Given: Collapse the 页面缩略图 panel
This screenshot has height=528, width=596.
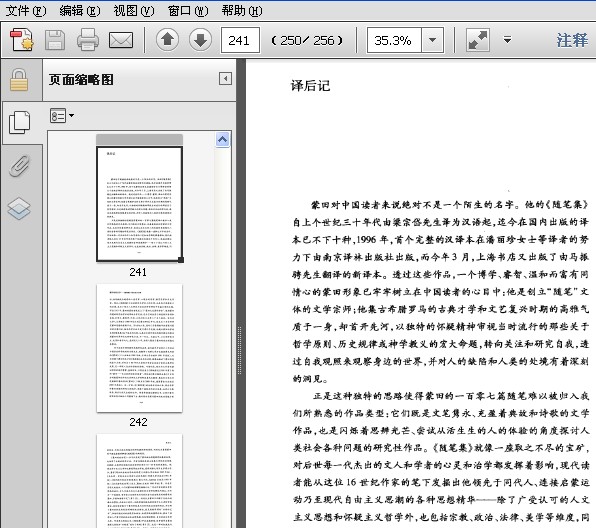Looking at the screenshot, I should point(225,79).
